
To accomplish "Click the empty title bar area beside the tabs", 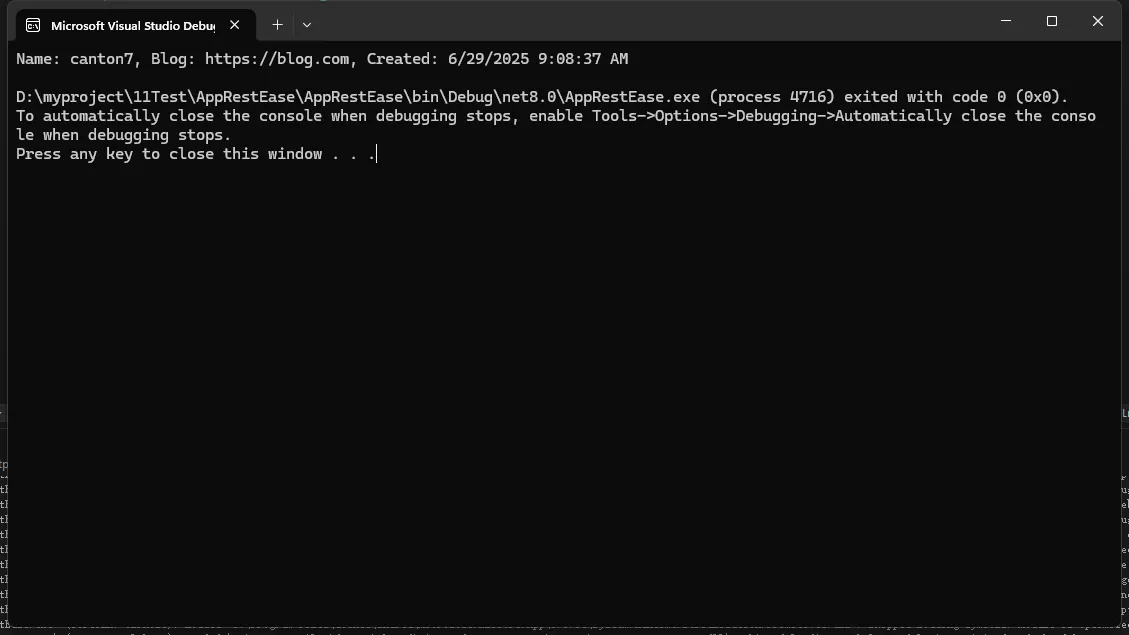I will click(648, 22).
